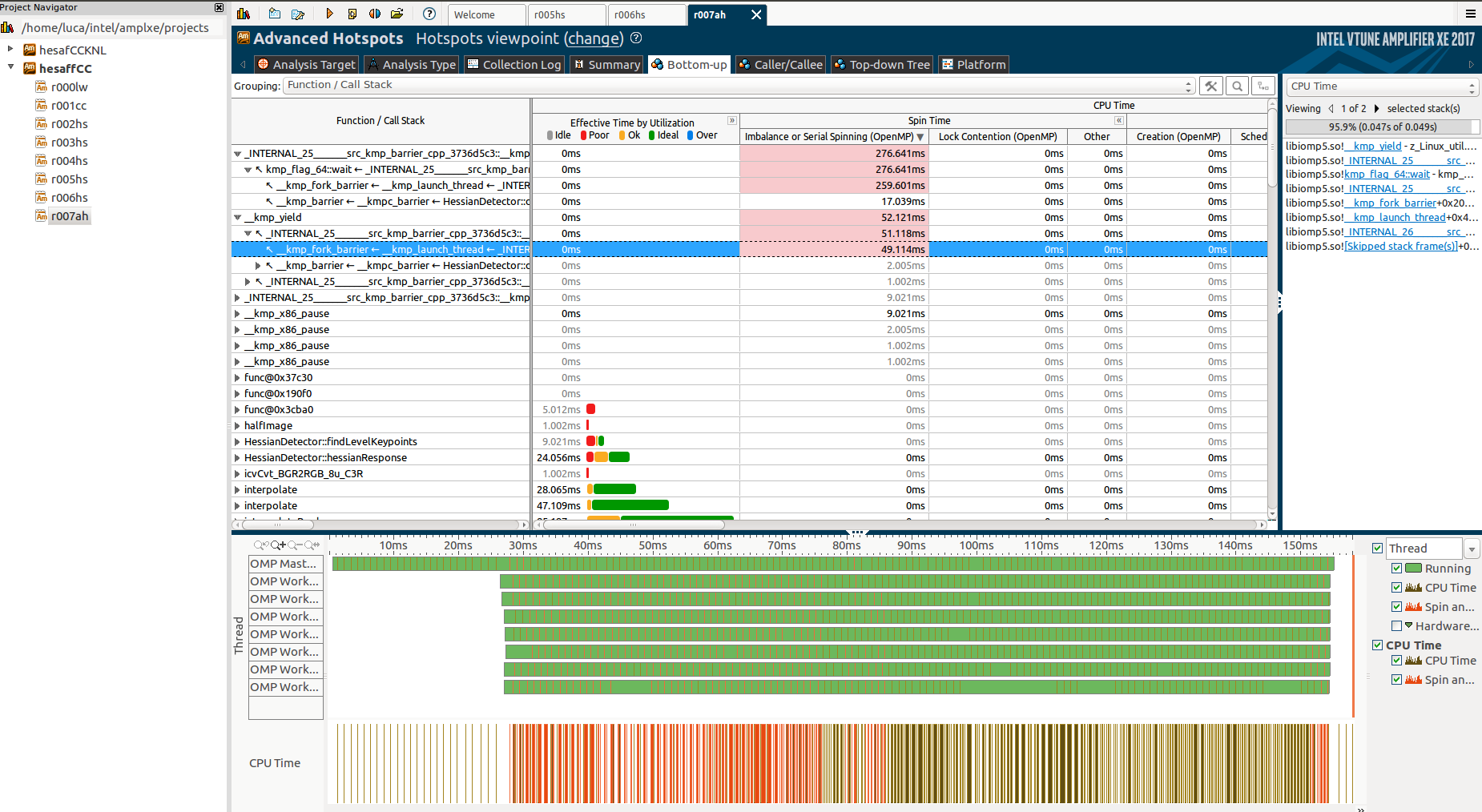Open the Platform tab
1482x812 pixels.
coord(973,65)
